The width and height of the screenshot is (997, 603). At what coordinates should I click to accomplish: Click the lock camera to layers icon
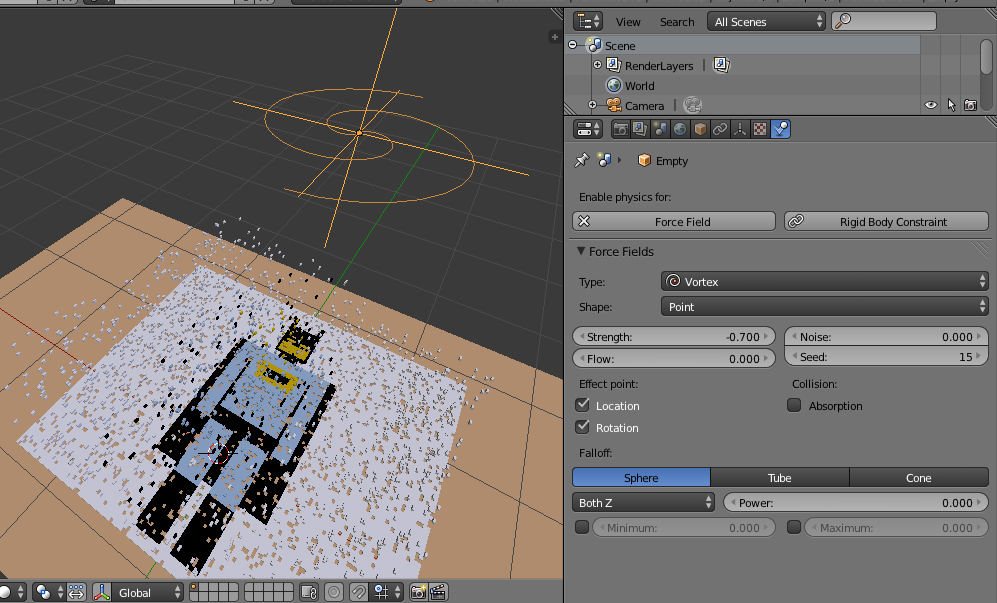(309, 592)
